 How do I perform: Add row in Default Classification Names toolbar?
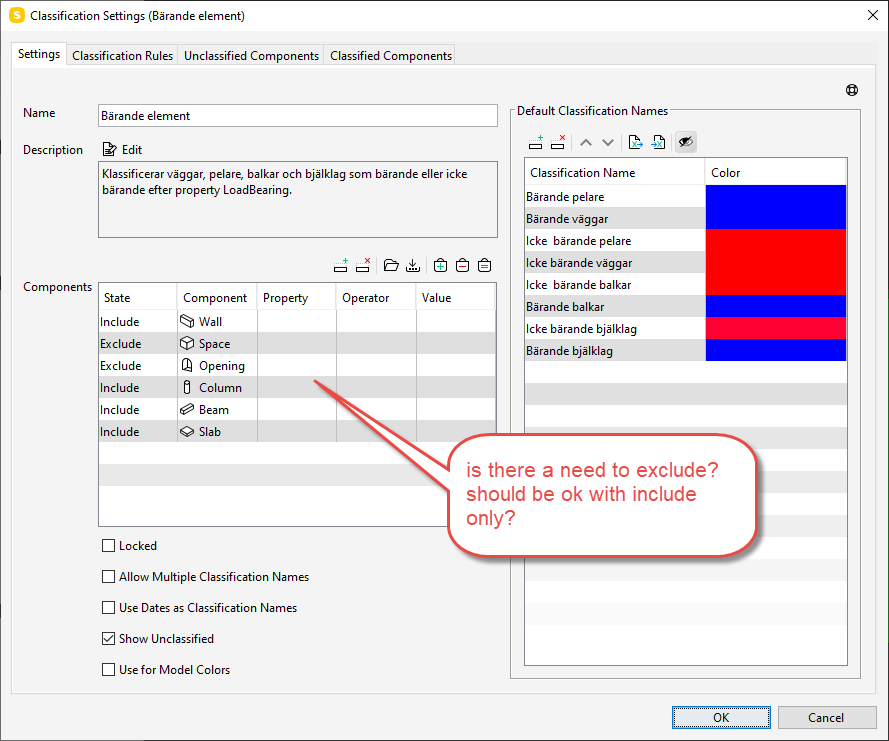click(x=536, y=142)
